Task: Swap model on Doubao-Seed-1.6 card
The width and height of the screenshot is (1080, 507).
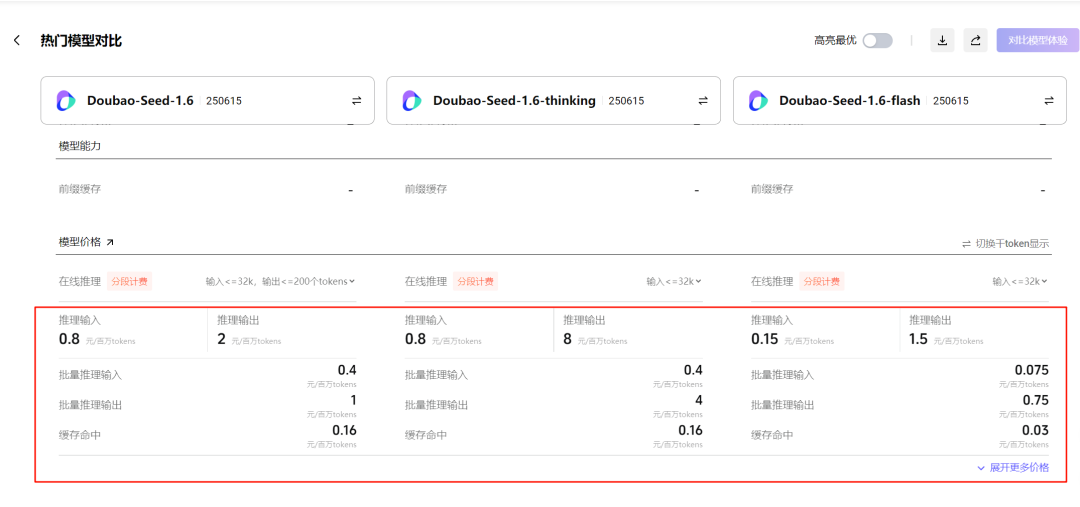Action: 356,101
